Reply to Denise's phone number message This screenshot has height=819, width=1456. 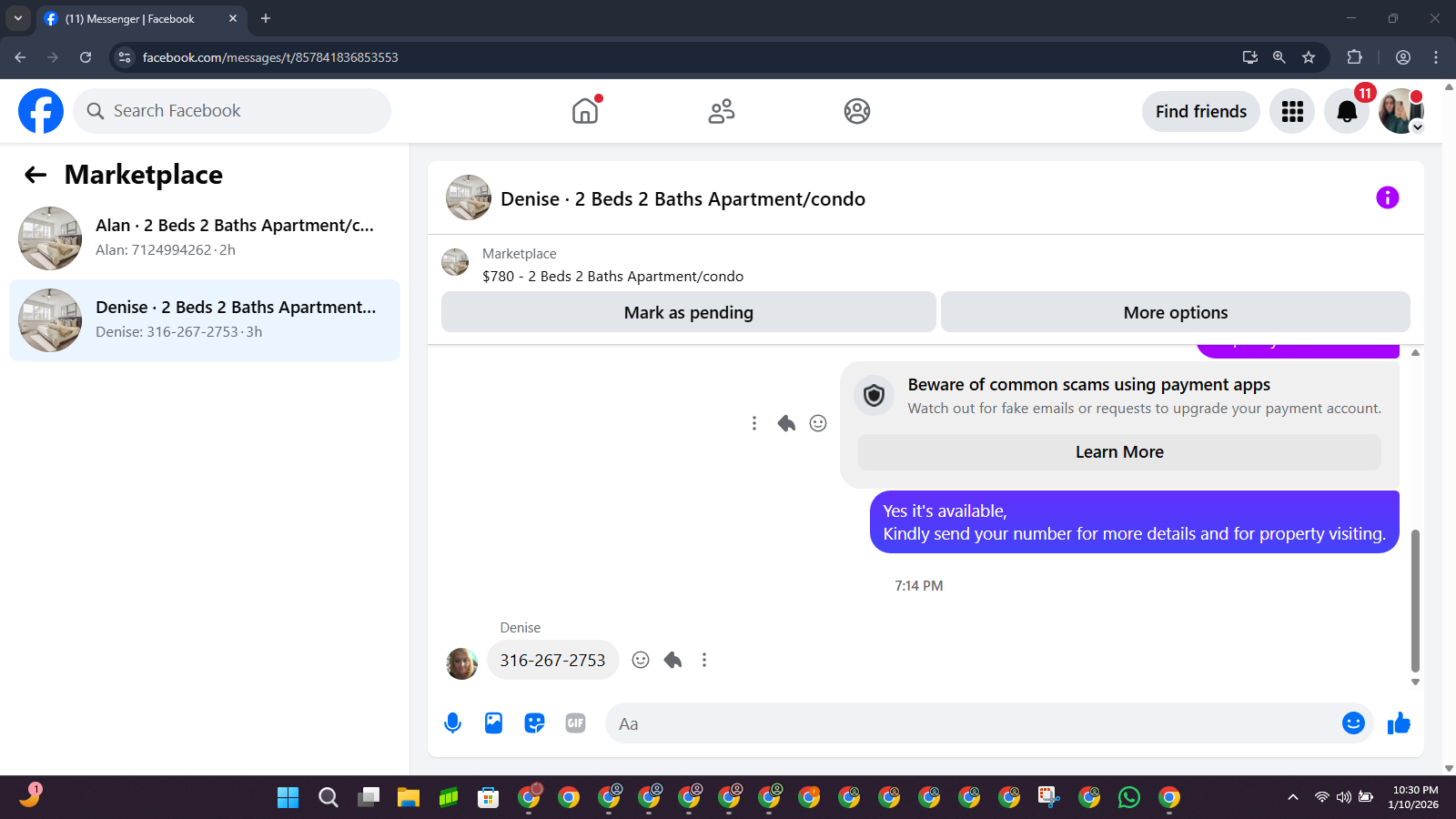click(x=672, y=660)
